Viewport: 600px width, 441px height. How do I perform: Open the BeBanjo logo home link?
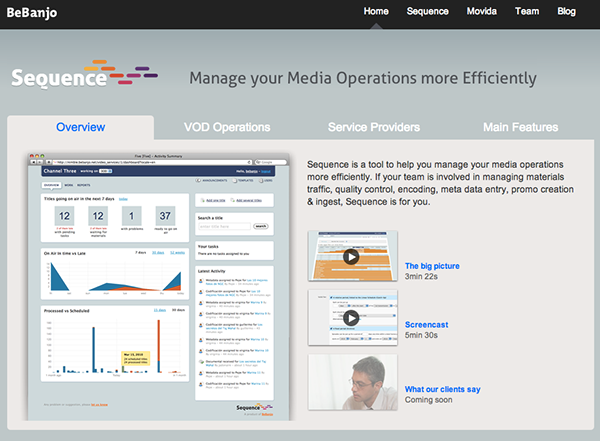pyautogui.click(x=32, y=13)
